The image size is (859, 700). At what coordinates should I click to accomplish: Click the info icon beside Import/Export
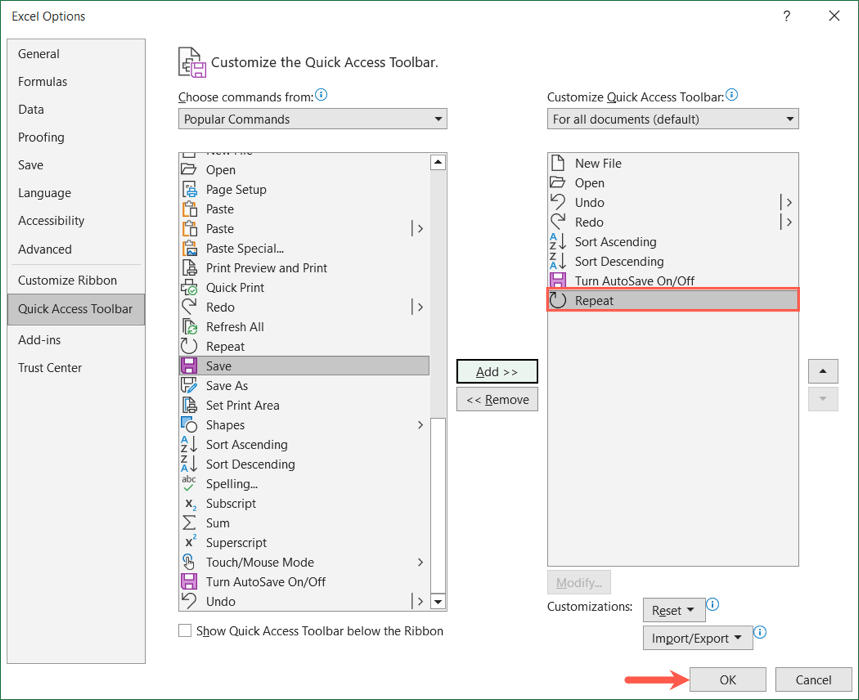pos(760,633)
